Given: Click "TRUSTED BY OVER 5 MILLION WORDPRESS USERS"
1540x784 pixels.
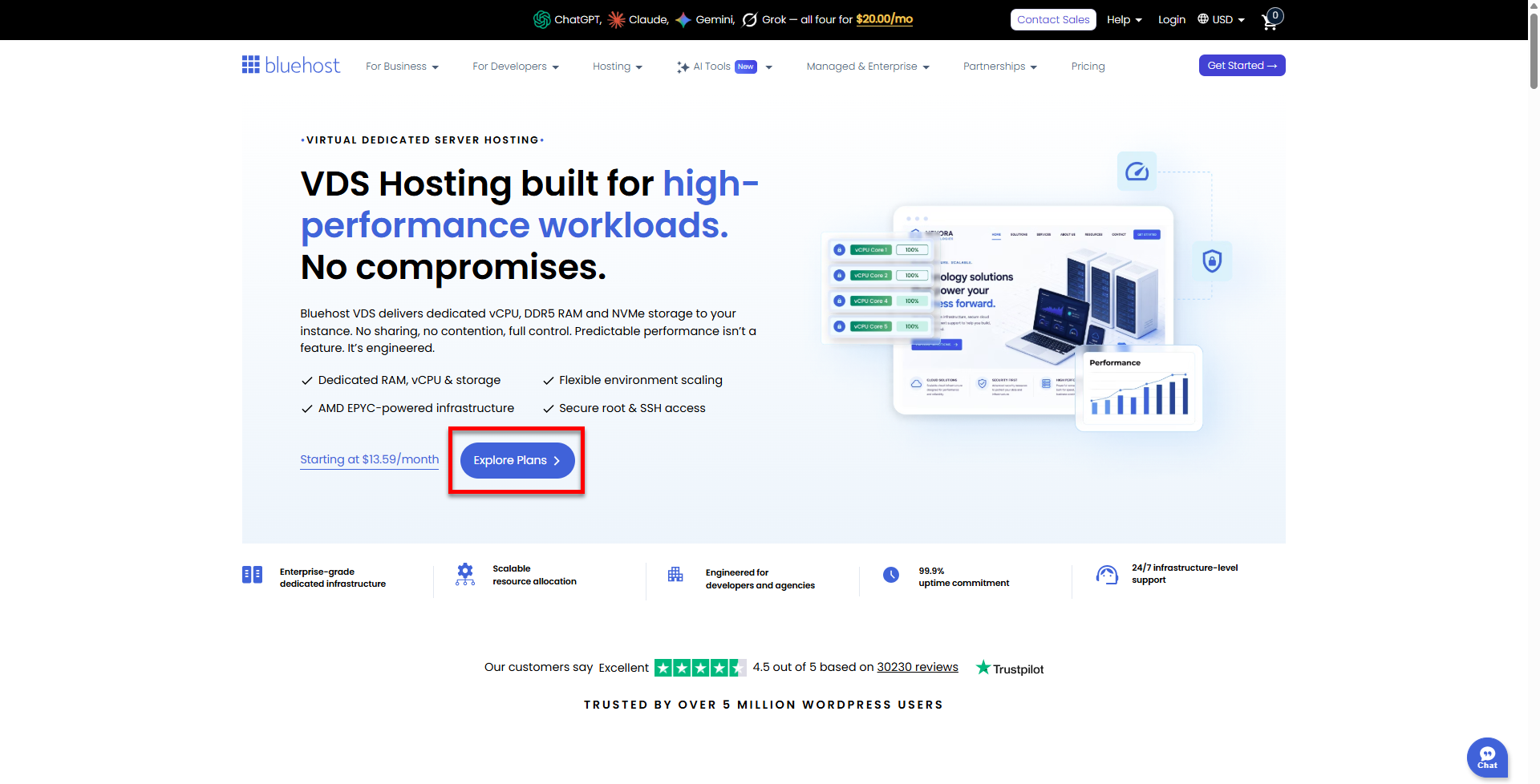Looking at the screenshot, I should [x=764, y=705].
